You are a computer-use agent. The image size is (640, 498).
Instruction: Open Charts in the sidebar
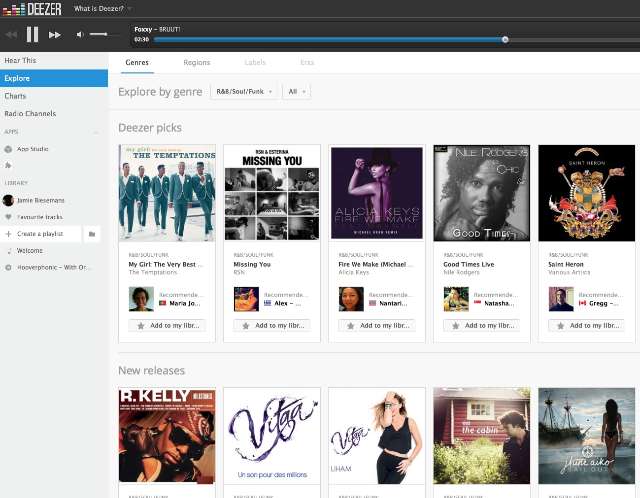coord(54,96)
